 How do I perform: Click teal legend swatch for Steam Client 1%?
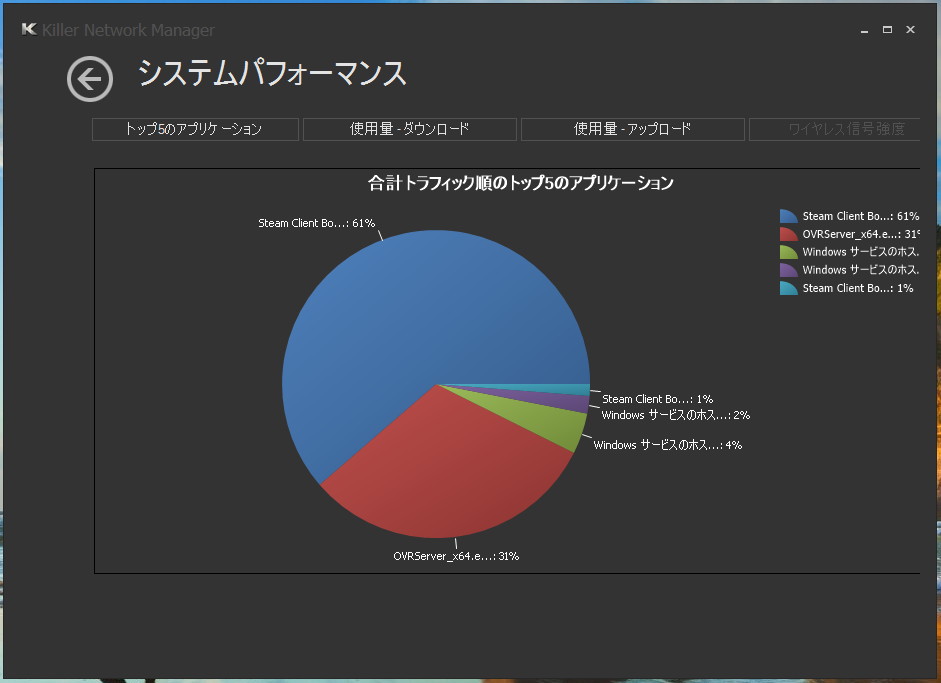789,288
